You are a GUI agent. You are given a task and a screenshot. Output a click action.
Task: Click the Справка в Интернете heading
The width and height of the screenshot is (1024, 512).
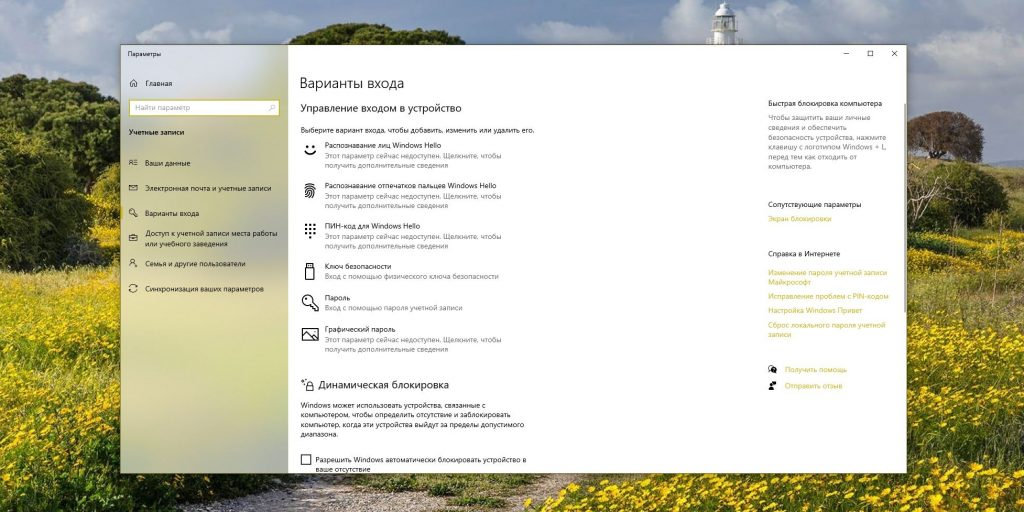804,253
